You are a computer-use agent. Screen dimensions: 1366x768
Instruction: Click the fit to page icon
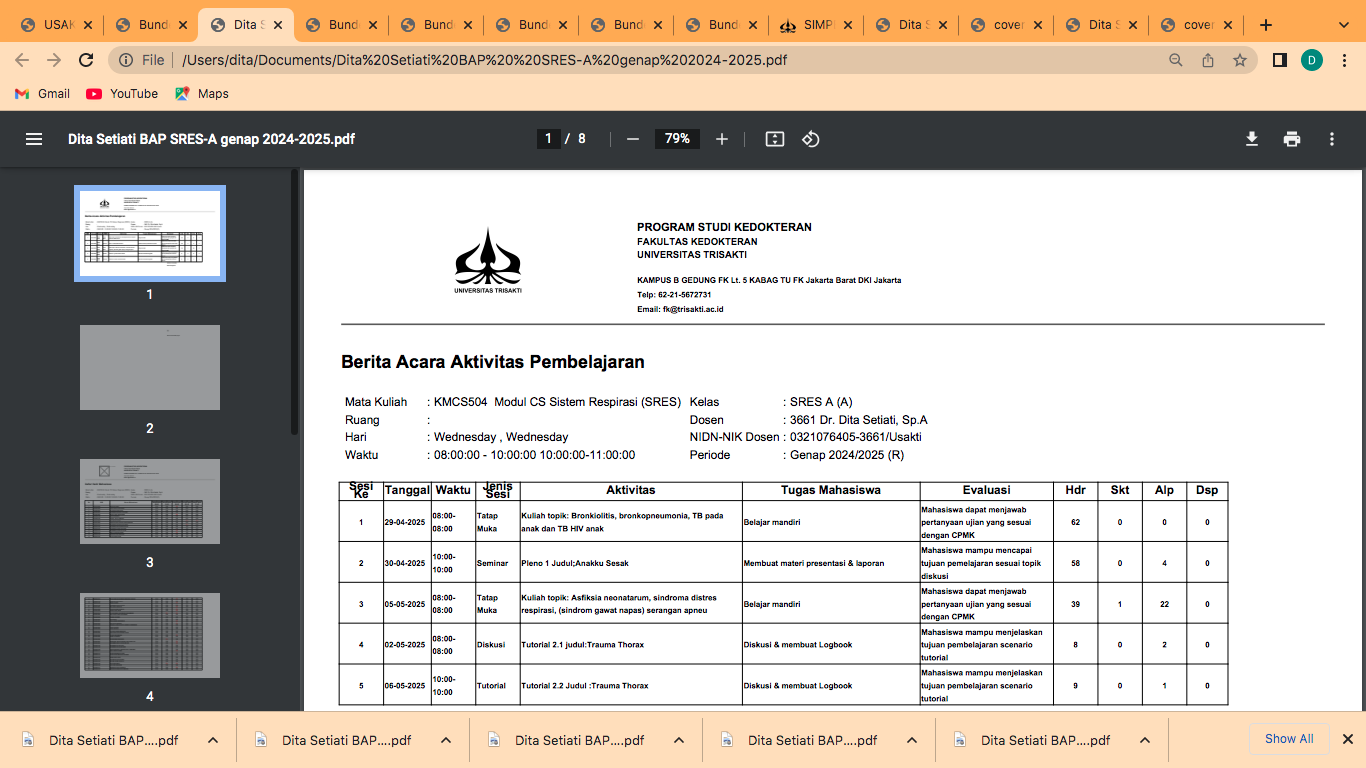pyautogui.click(x=775, y=139)
